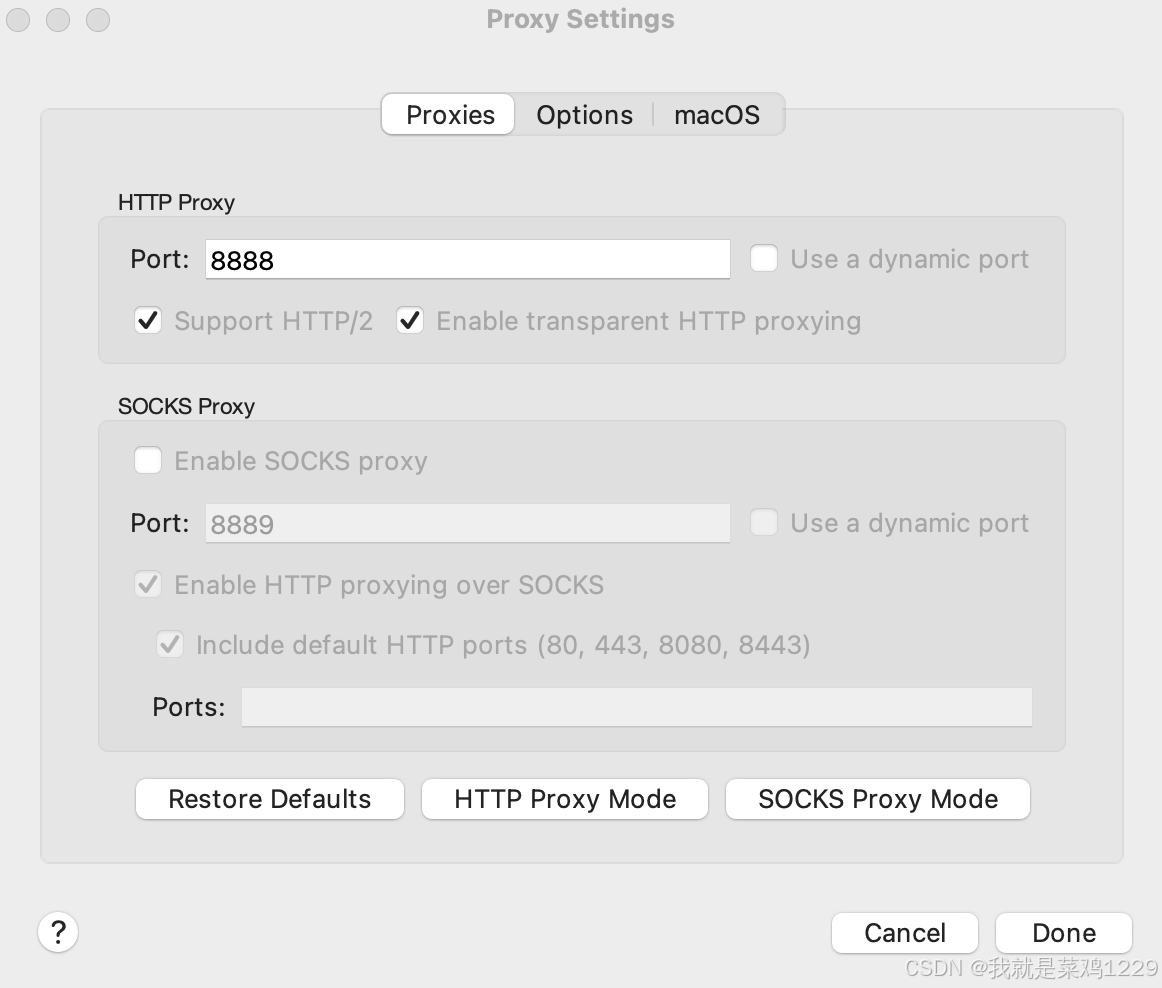Image resolution: width=1162 pixels, height=988 pixels.
Task: Toggle Include default HTTP ports checkbox
Action: pyautogui.click(x=170, y=644)
